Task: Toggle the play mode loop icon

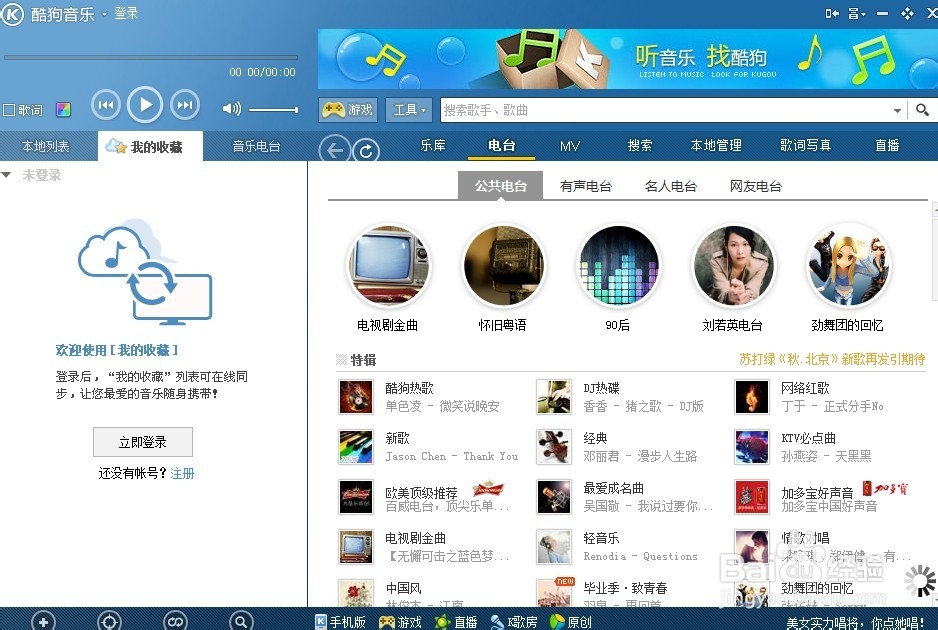Action: tap(175, 622)
